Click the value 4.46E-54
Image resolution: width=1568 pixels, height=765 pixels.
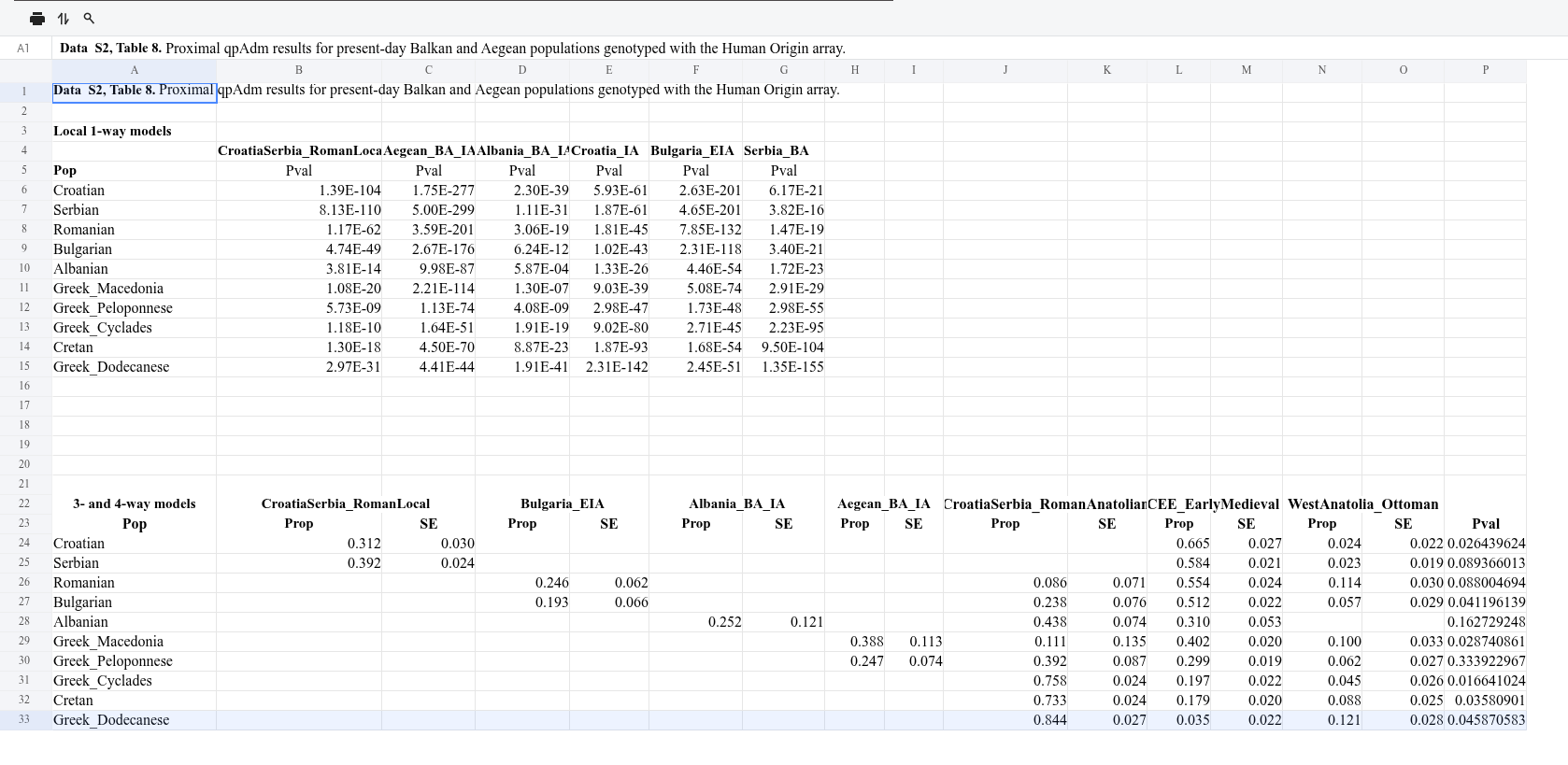click(x=714, y=268)
